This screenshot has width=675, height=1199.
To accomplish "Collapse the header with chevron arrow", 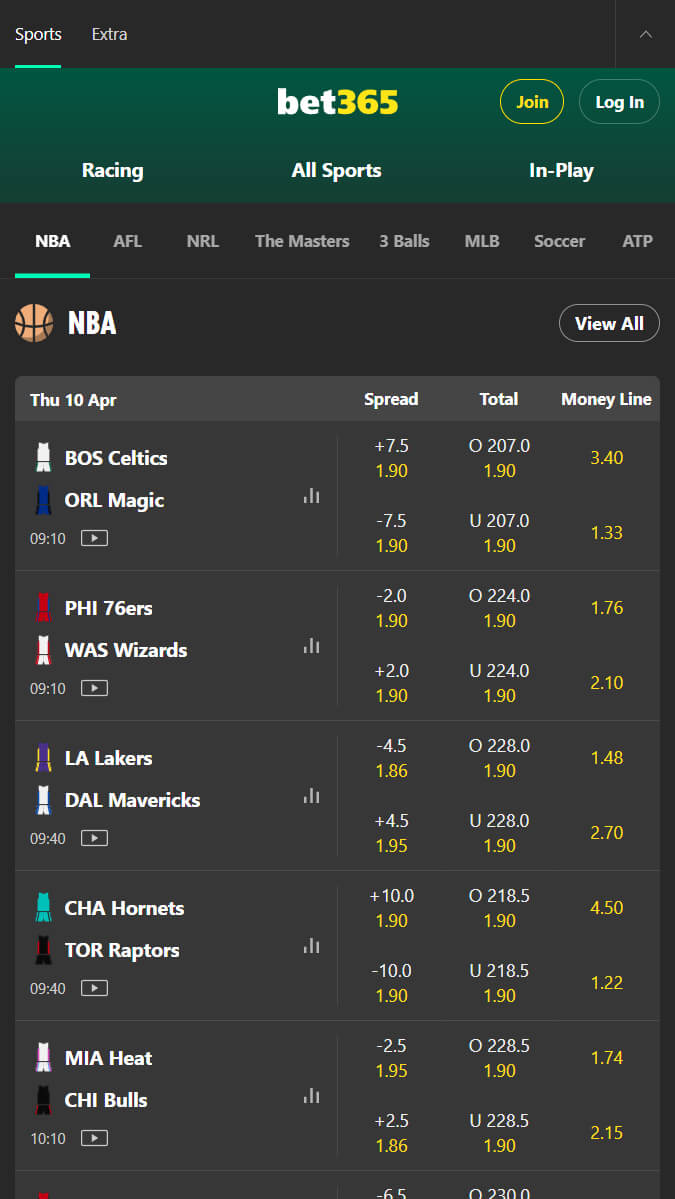I will [646, 34].
